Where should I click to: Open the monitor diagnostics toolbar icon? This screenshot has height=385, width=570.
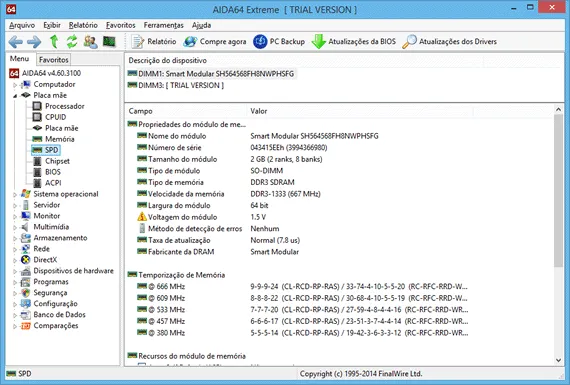tap(109, 41)
